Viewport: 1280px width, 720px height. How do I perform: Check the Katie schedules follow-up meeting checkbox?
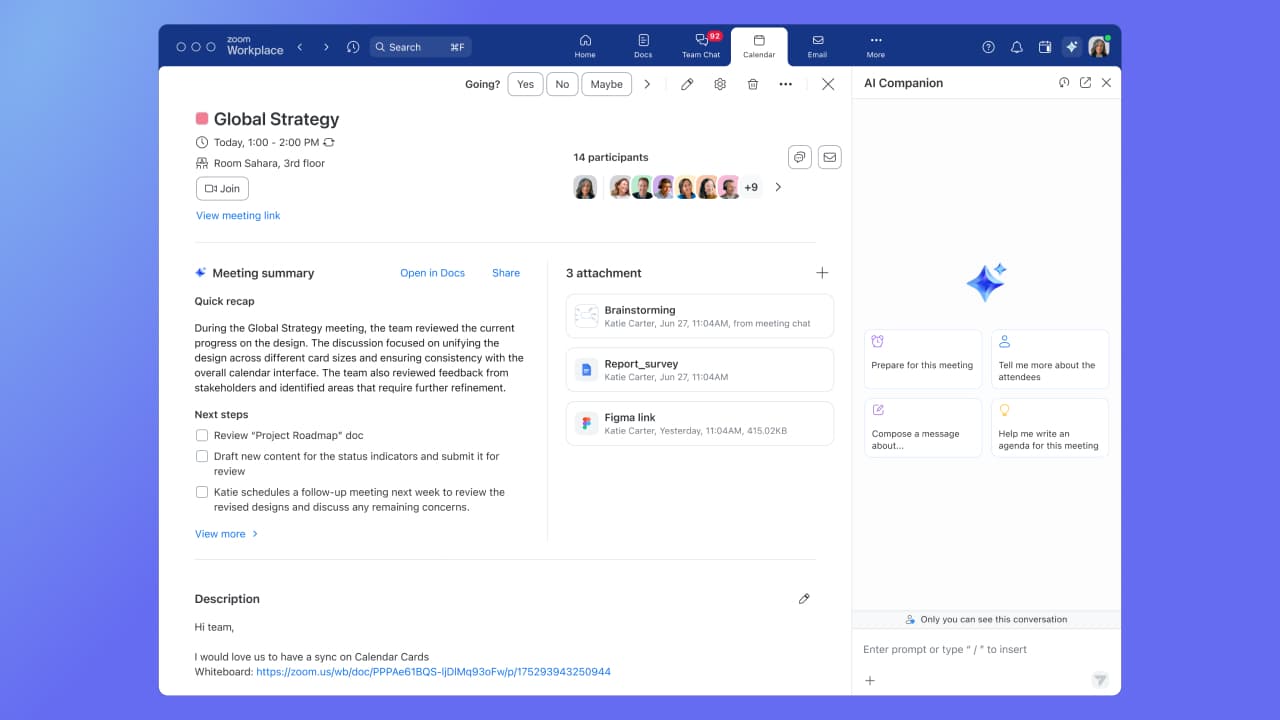coord(202,492)
